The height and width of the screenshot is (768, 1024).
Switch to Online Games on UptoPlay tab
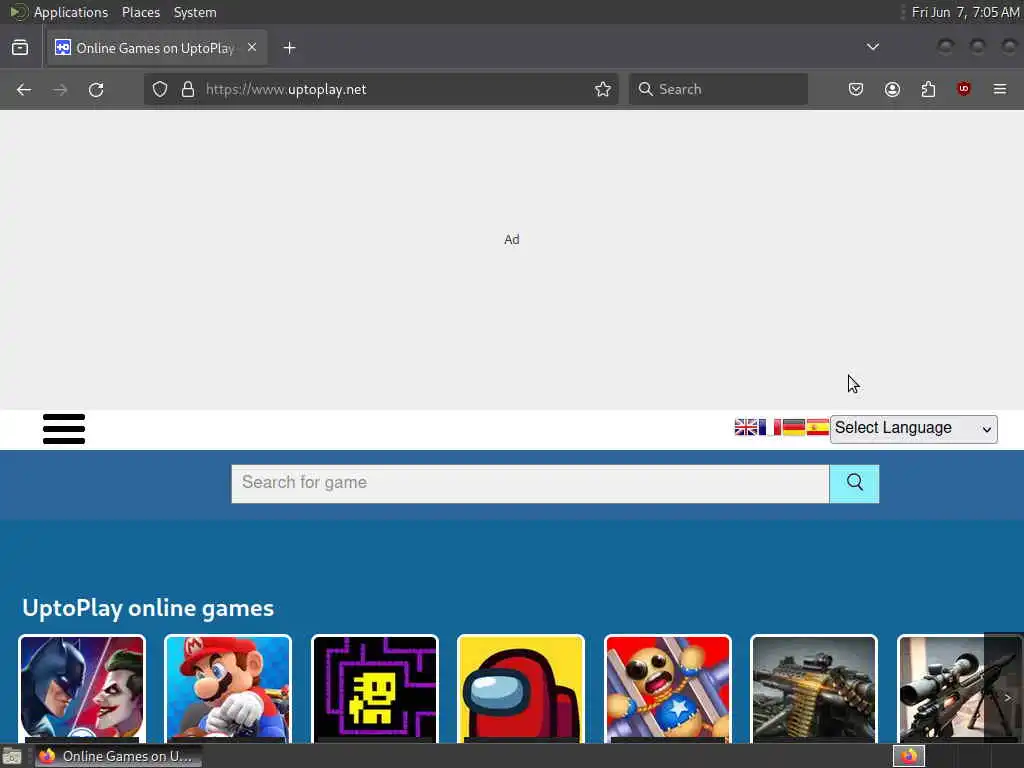(155, 48)
